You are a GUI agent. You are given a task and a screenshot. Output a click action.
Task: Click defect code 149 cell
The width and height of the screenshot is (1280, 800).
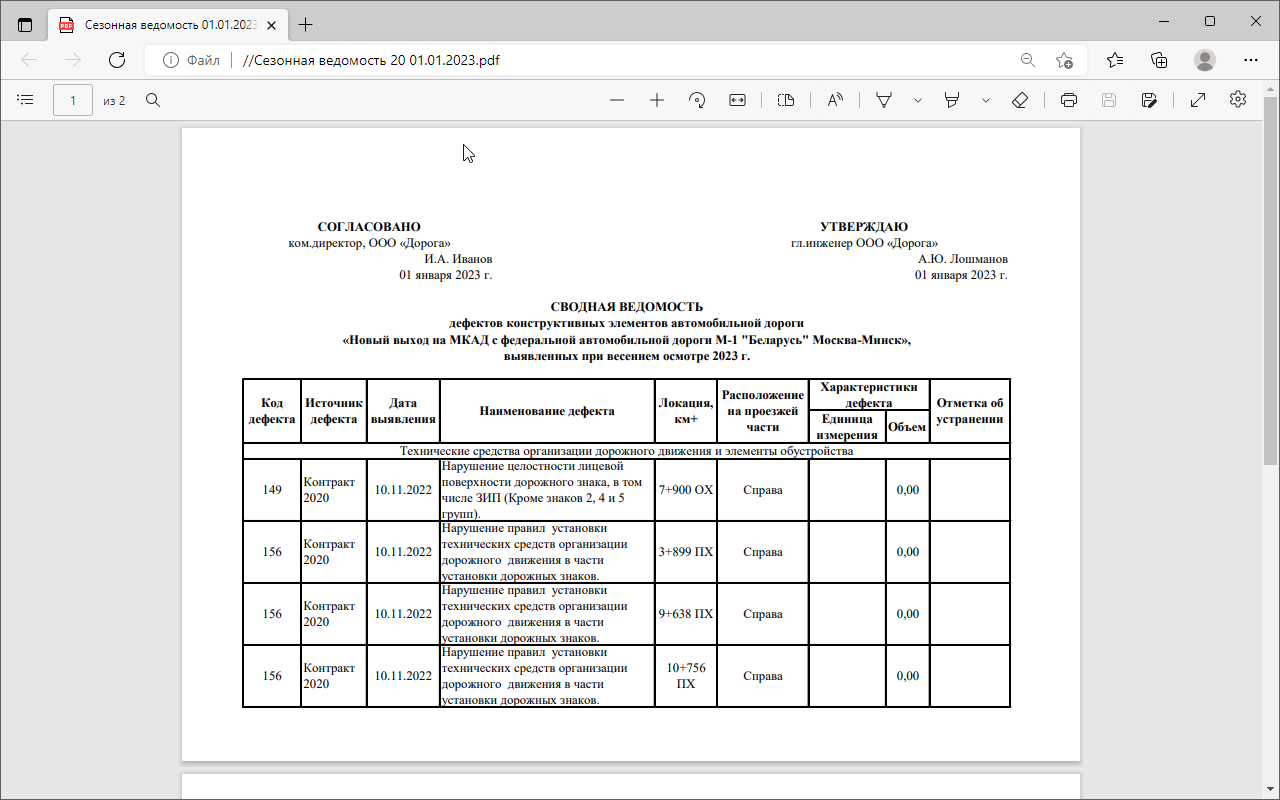[x=272, y=490]
